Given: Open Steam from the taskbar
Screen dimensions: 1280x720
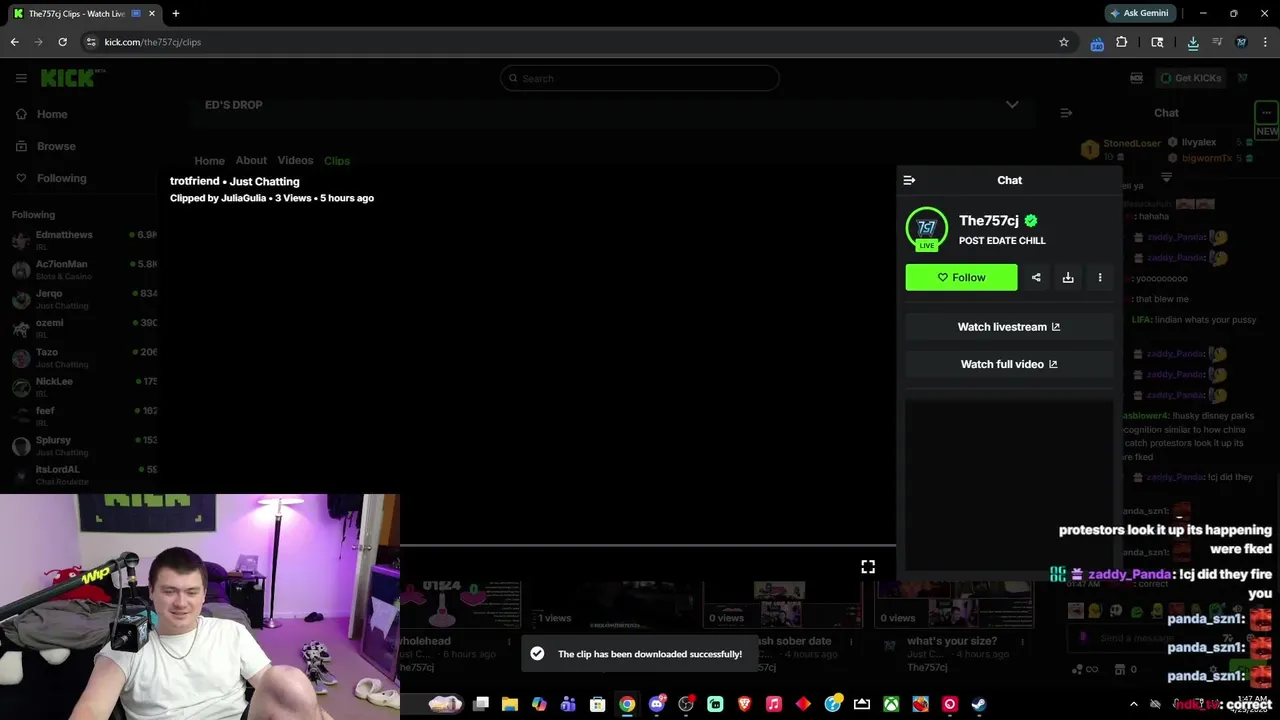Looking at the screenshot, I should (x=979, y=704).
